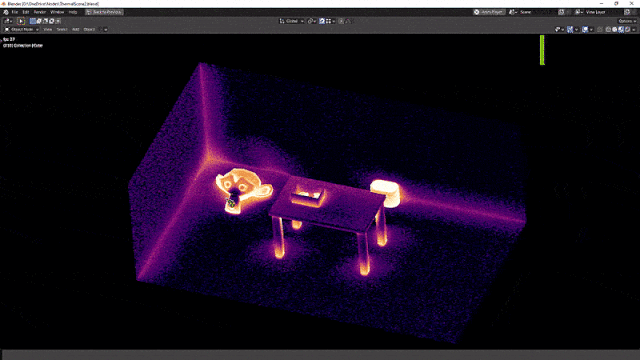This screenshot has width=640, height=360.
Task: Click the Back to Previous button
Action: pyautogui.click(x=104, y=12)
